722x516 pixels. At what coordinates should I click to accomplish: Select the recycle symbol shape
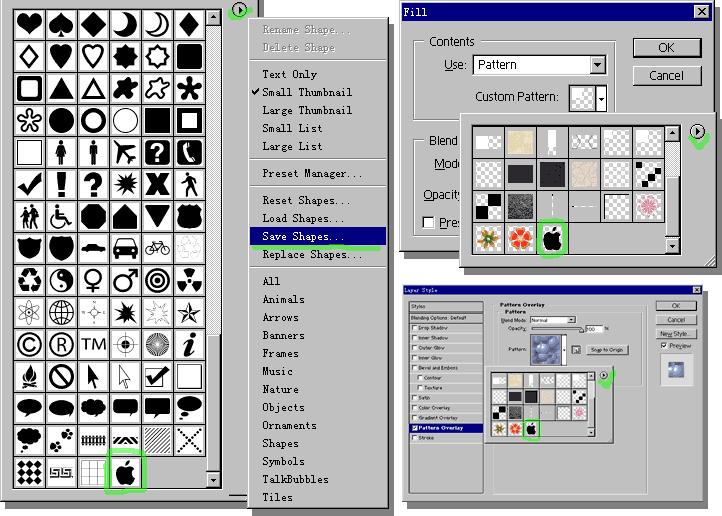(30, 279)
